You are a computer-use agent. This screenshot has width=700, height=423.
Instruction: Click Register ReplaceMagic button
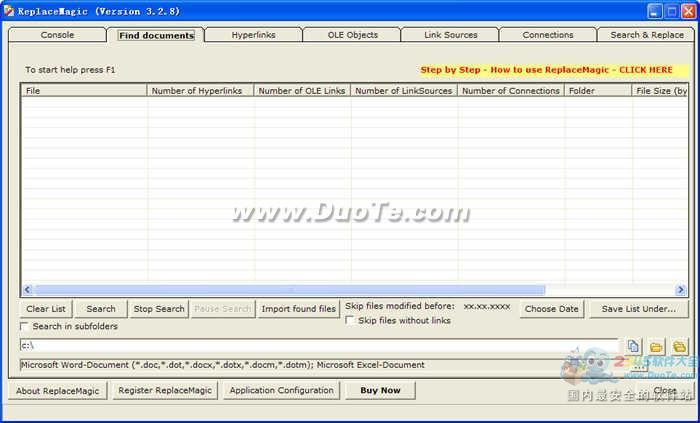(x=165, y=390)
